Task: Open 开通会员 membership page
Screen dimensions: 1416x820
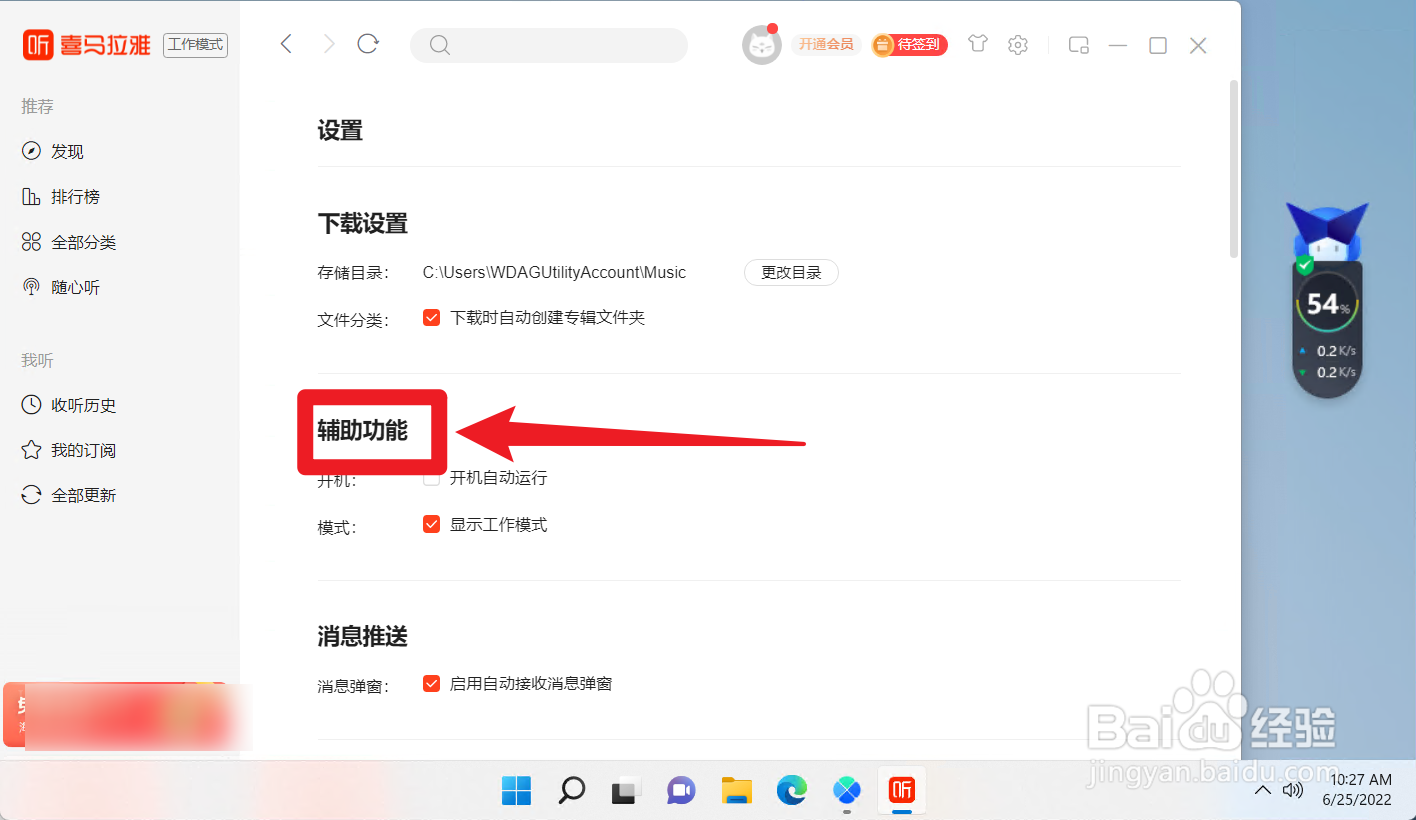Action: pos(826,45)
